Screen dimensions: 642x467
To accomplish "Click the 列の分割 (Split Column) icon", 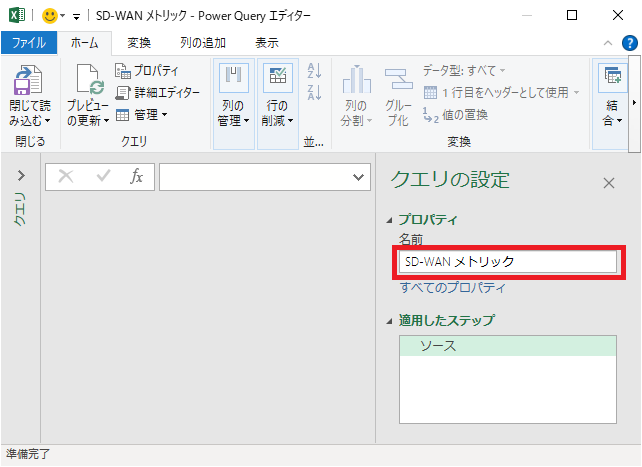I will tap(356, 79).
